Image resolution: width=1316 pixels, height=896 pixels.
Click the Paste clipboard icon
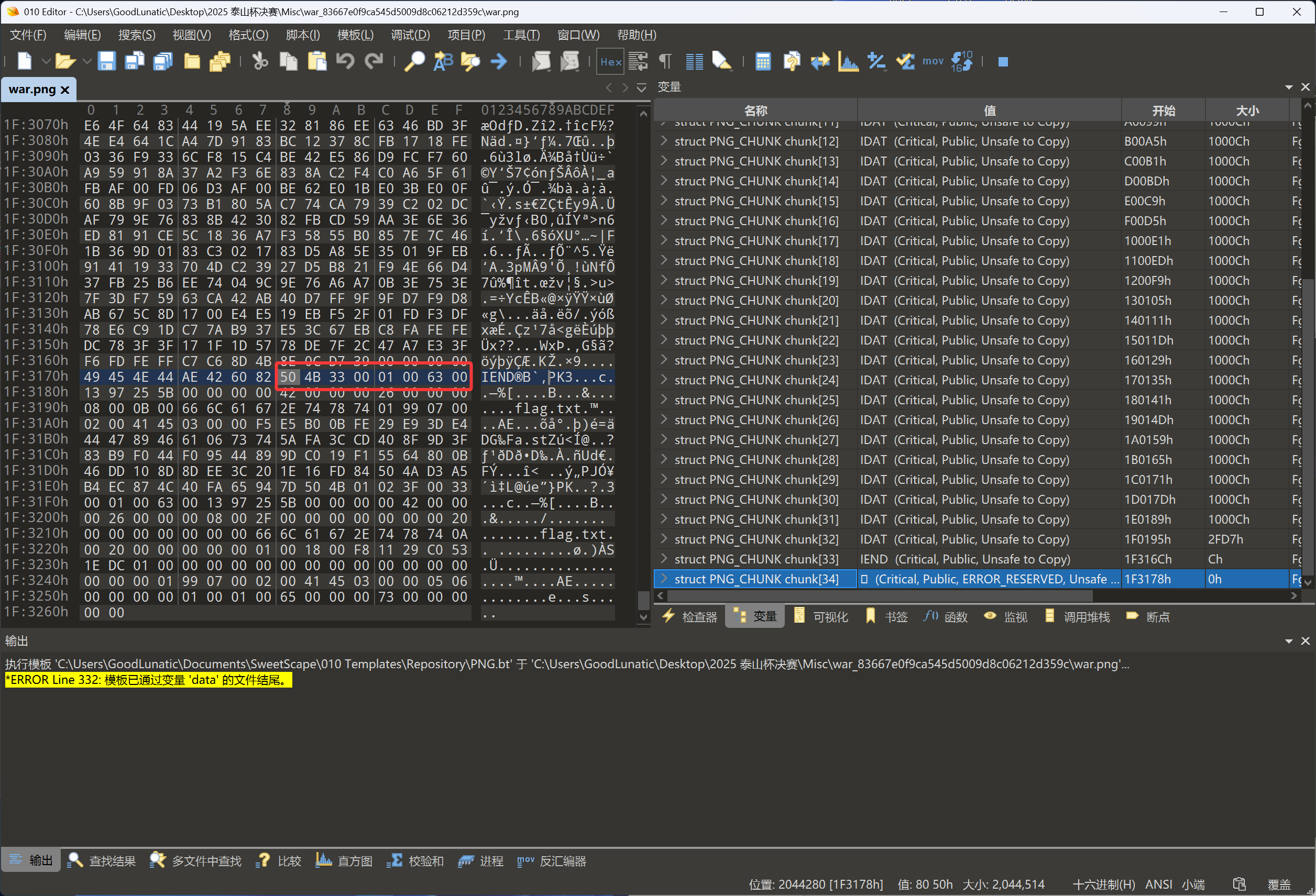pyautogui.click(x=317, y=61)
